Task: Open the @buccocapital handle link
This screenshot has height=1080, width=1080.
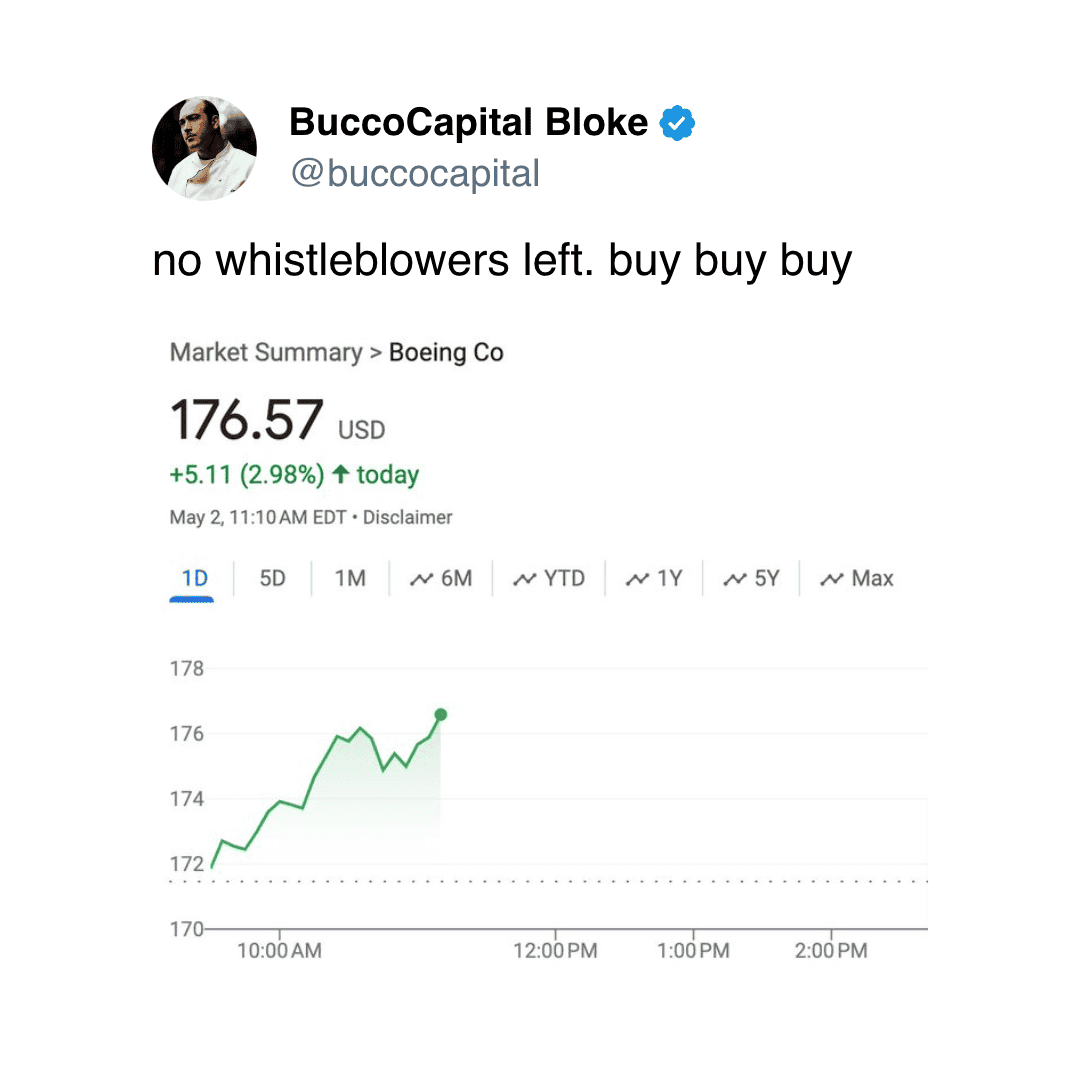Action: pyautogui.click(x=415, y=174)
